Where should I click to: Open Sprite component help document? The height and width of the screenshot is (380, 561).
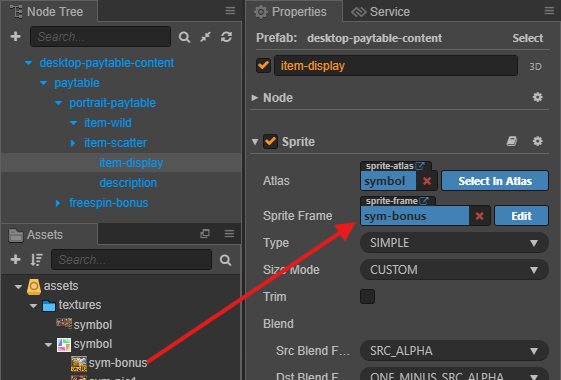pos(512,141)
